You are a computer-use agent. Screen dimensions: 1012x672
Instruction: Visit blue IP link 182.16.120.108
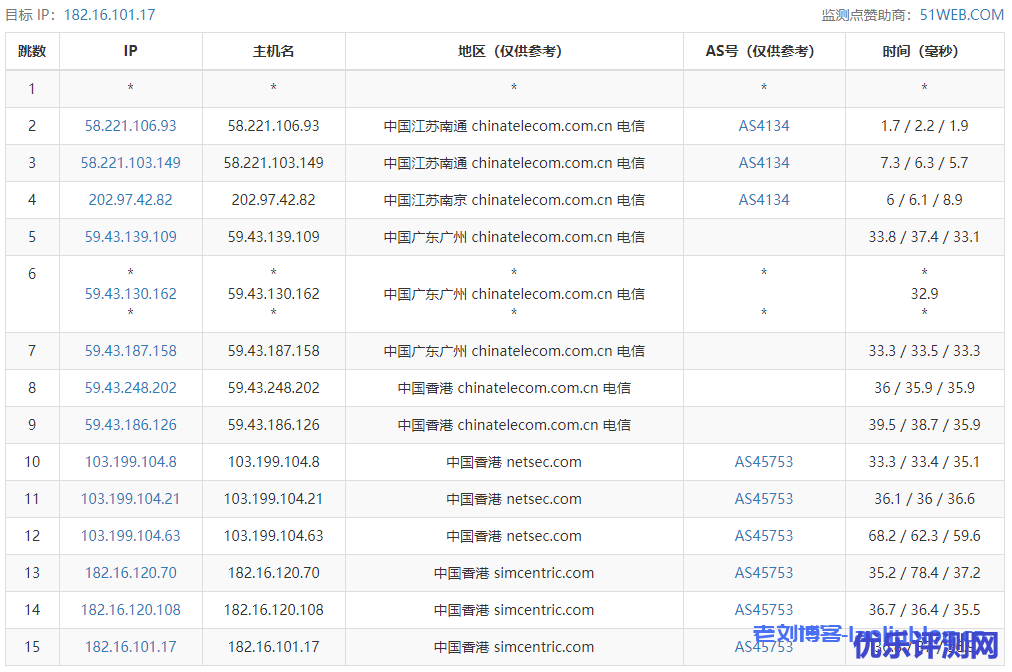point(131,610)
